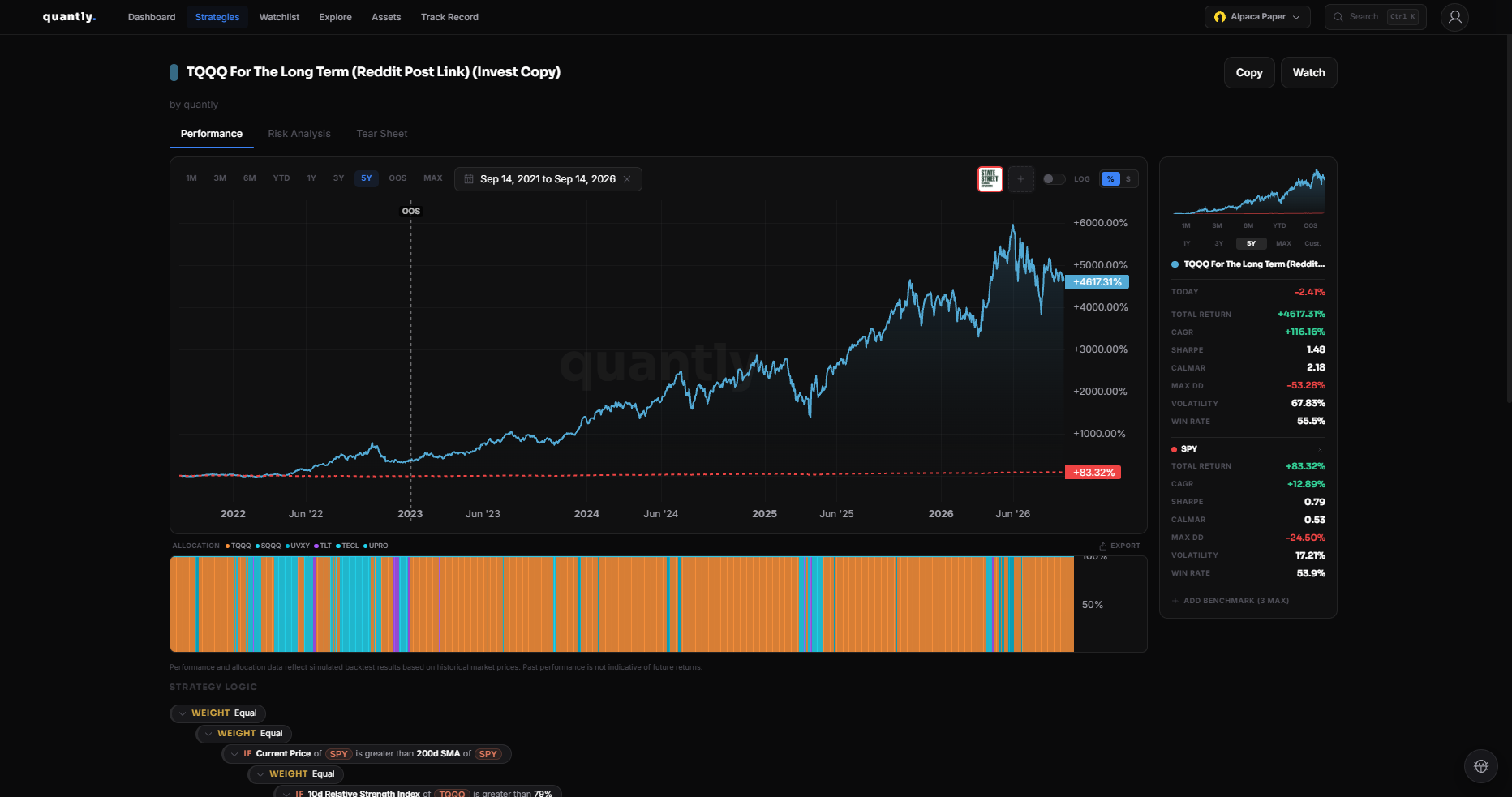Collapse the IF 10d Relative Strength Index node

coord(286,793)
